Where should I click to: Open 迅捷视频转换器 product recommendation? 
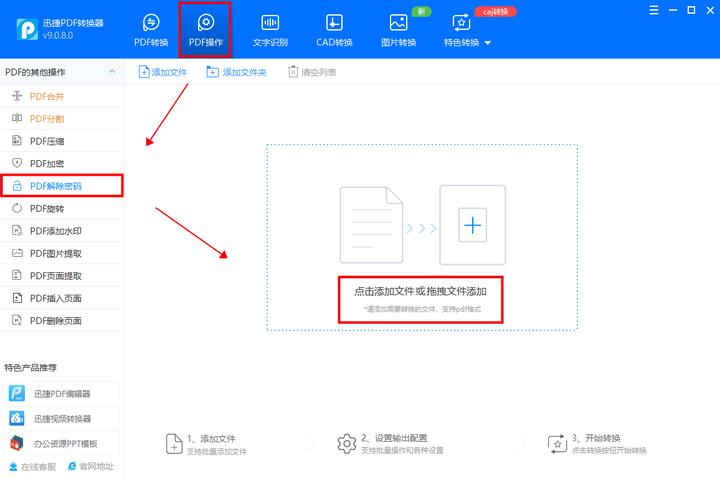click(62, 418)
